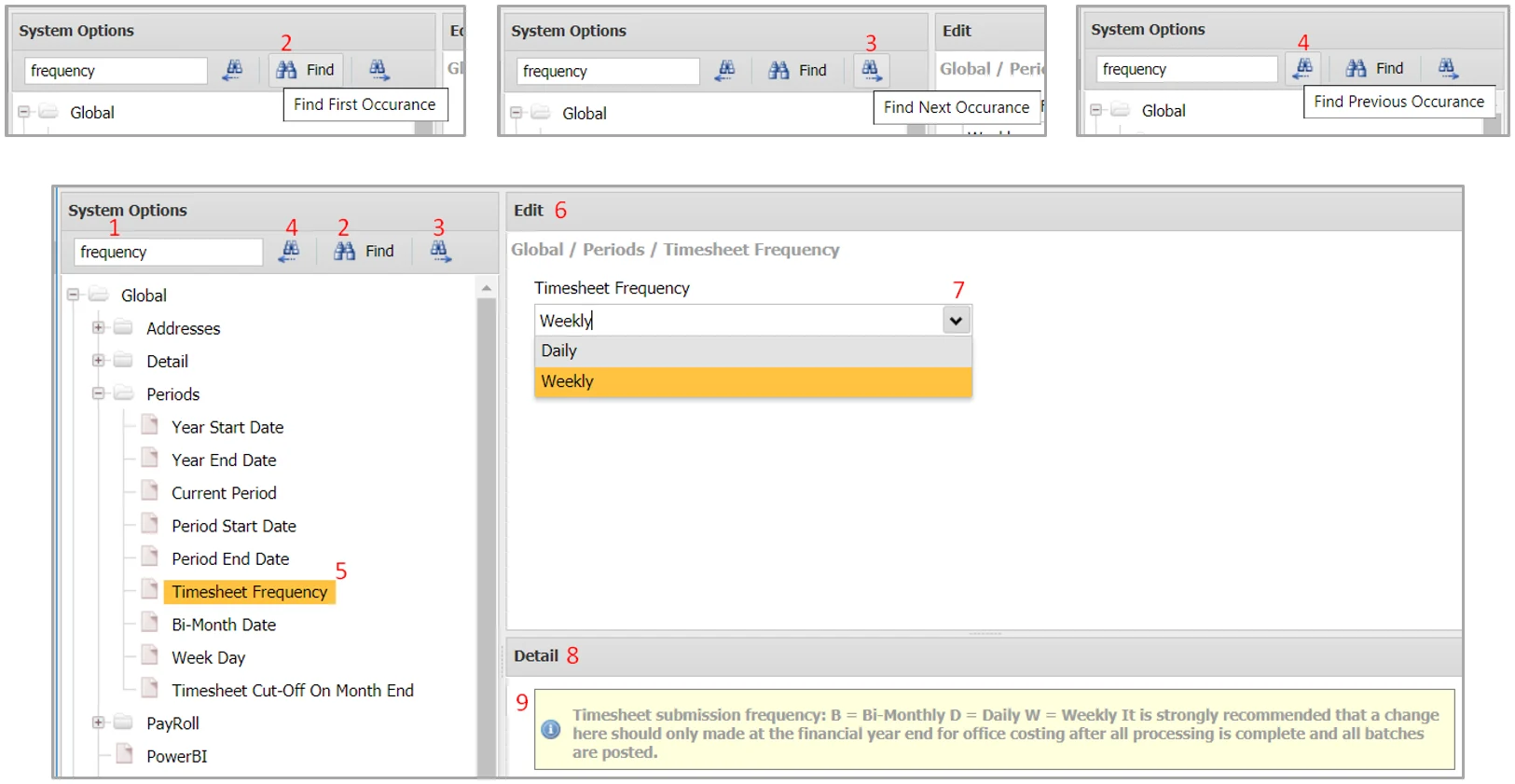Collapse the Periods folder node
Screen dimensions: 1515x784
[x=98, y=393]
